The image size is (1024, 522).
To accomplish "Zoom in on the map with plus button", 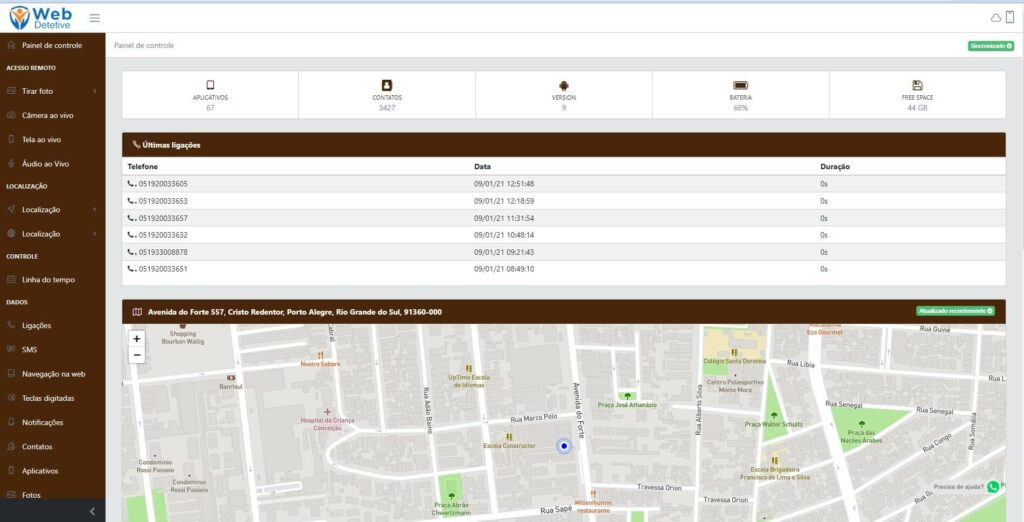I will (137, 339).
